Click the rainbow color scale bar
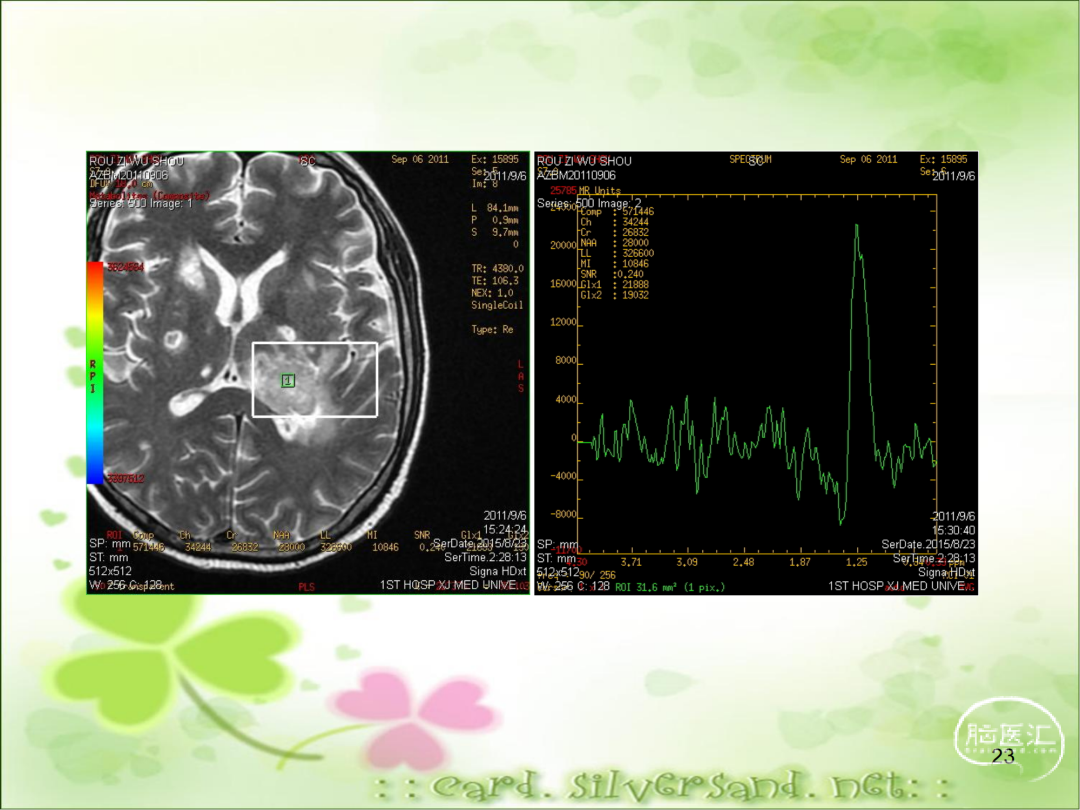Image resolution: width=1080 pixels, height=810 pixels. click(95, 372)
